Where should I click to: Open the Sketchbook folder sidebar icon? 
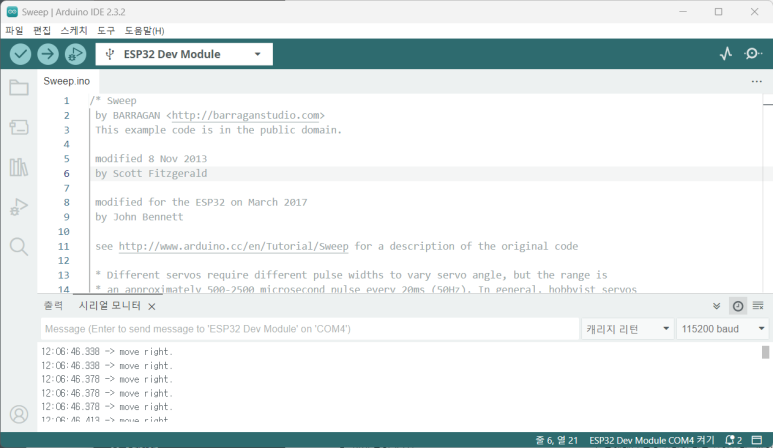click(19, 88)
